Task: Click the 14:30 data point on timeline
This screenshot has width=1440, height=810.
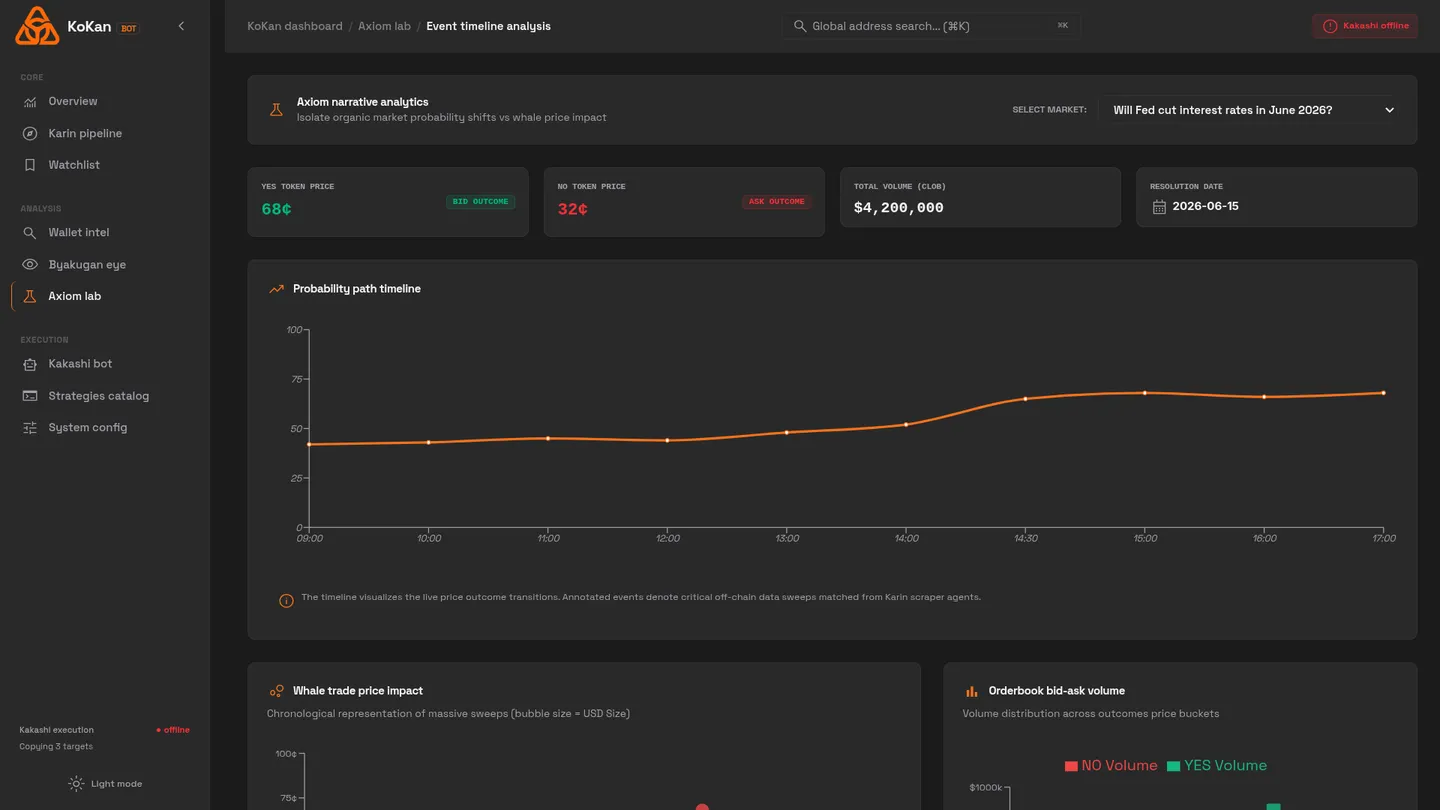Action: [x=1025, y=399]
